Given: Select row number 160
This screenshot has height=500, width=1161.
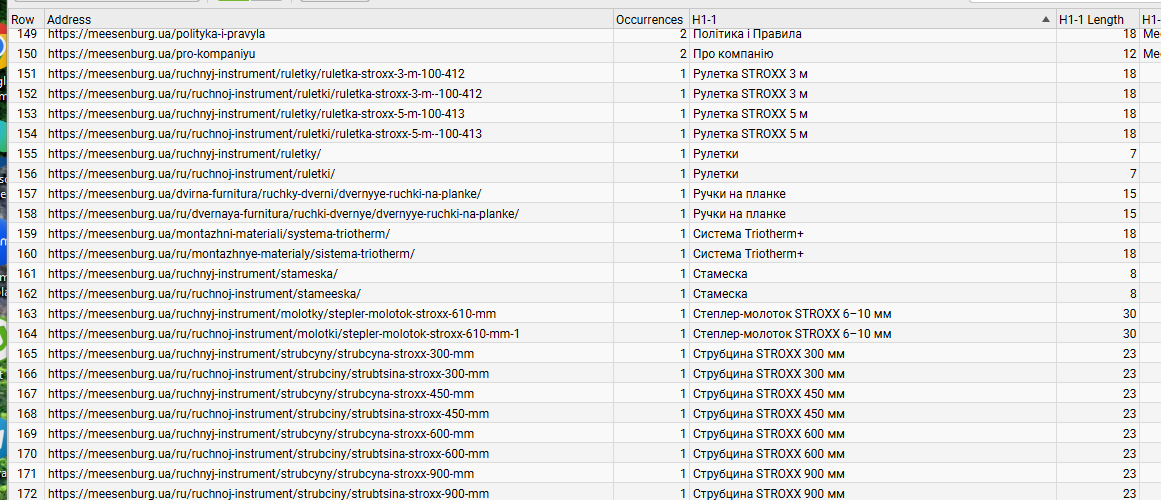Looking at the screenshot, I should tap(26, 253).
